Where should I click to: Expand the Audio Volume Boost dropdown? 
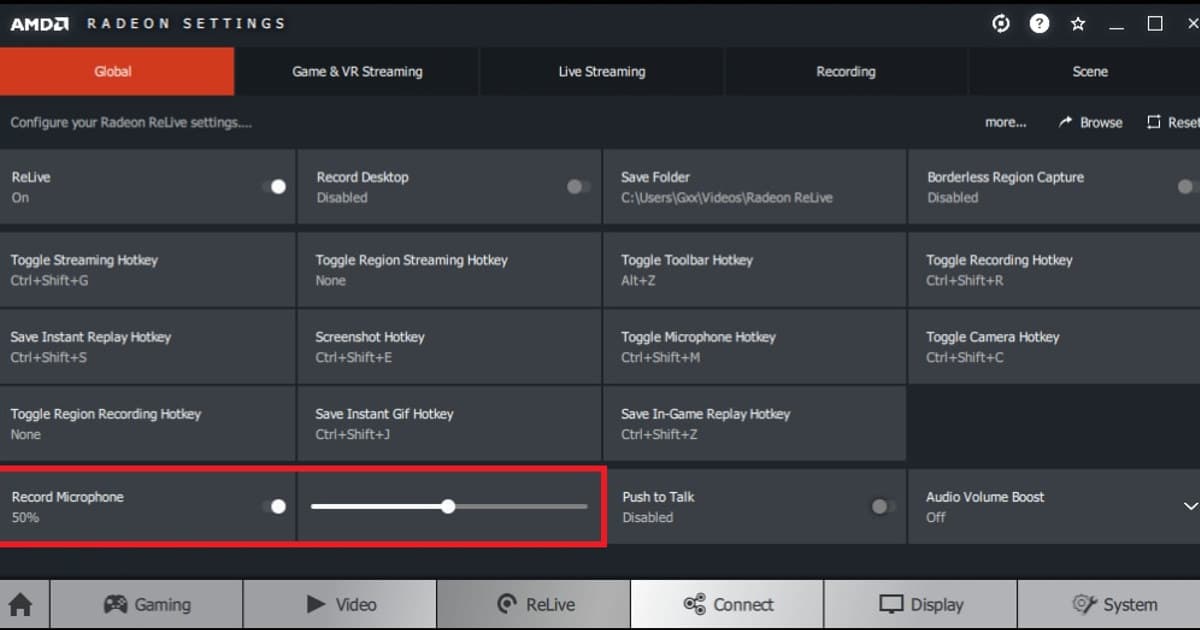pos(1189,507)
